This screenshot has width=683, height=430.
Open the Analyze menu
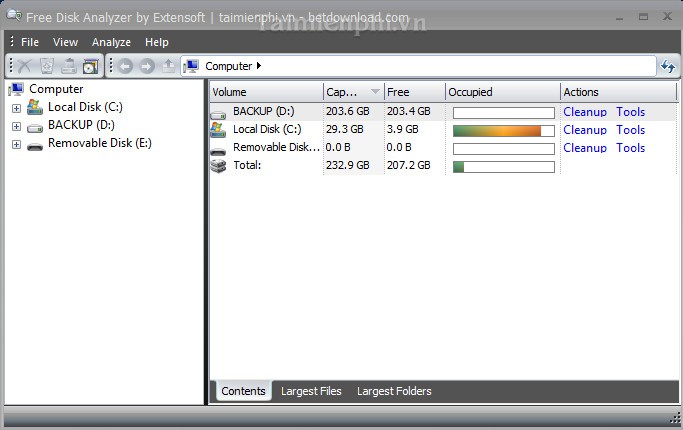pyautogui.click(x=111, y=42)
